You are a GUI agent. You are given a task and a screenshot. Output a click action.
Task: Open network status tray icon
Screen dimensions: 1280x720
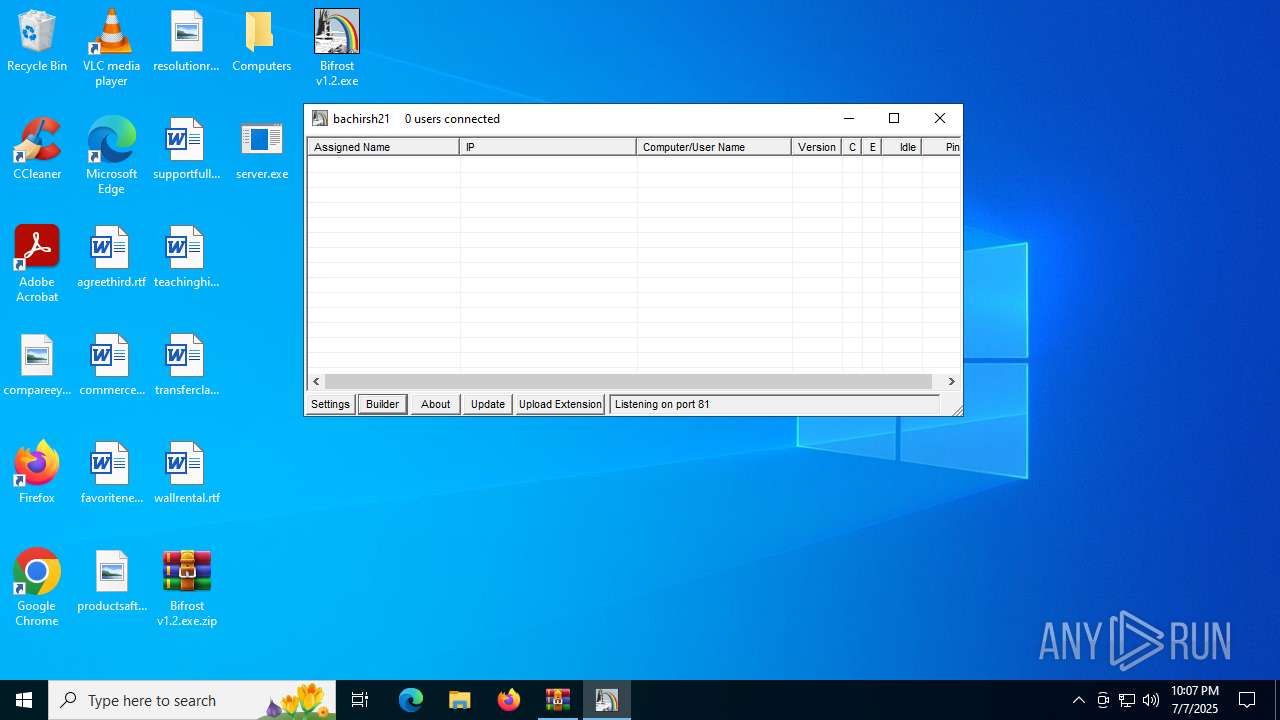1127,700
